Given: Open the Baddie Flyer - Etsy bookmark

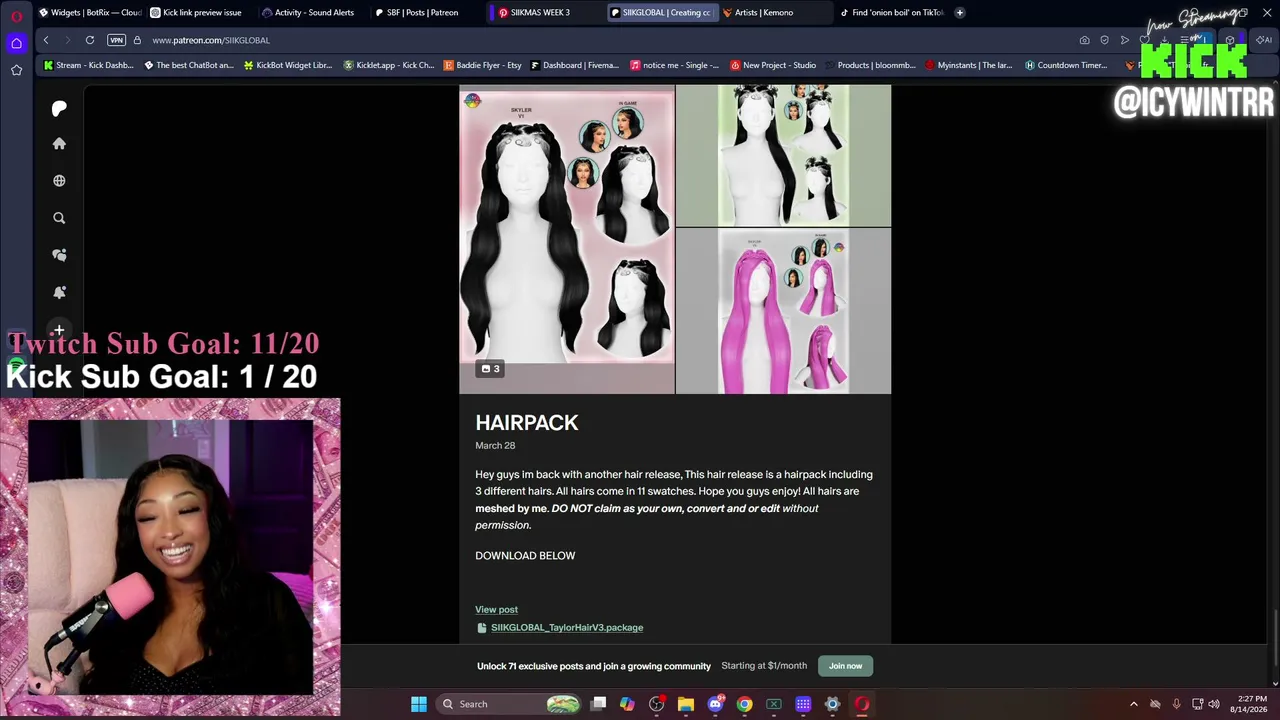Looking at the screenshot, I should 482,65.
